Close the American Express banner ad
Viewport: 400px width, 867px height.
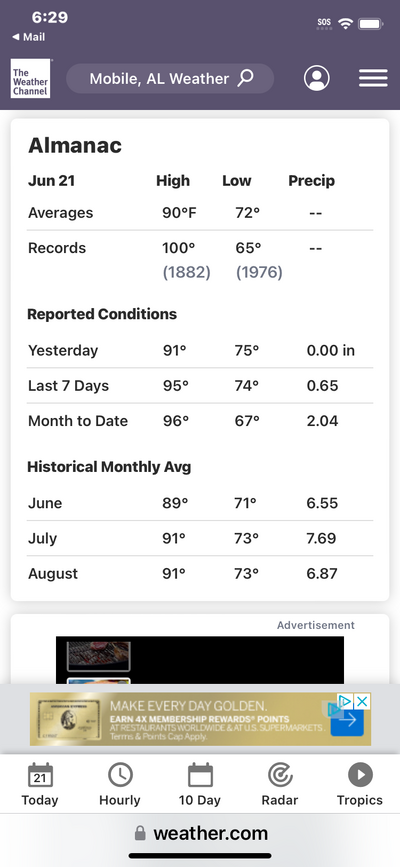tap(362, 702)
